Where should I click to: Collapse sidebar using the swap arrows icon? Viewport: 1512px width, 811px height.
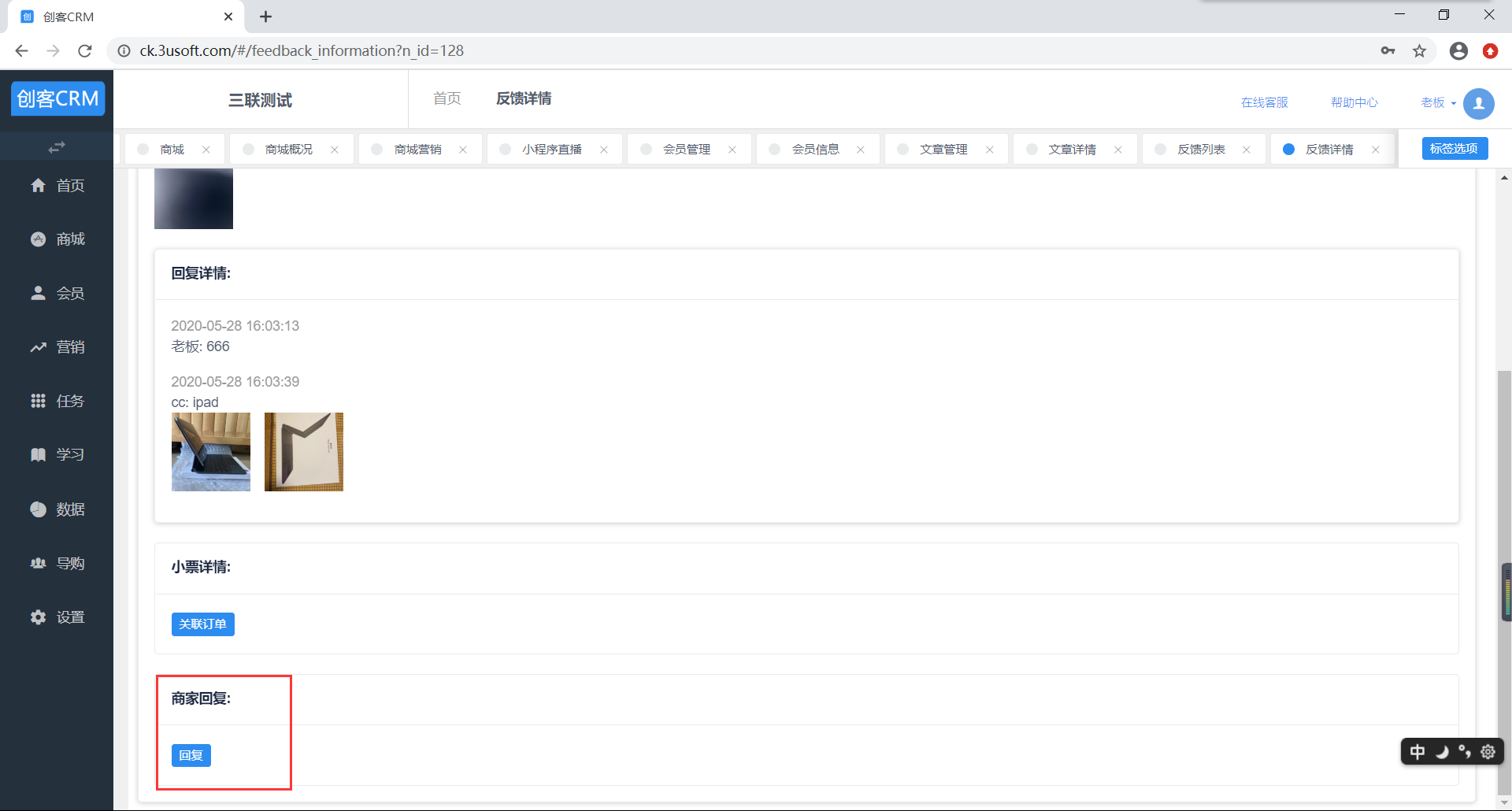pyautogui.click(x=57, y=147)
